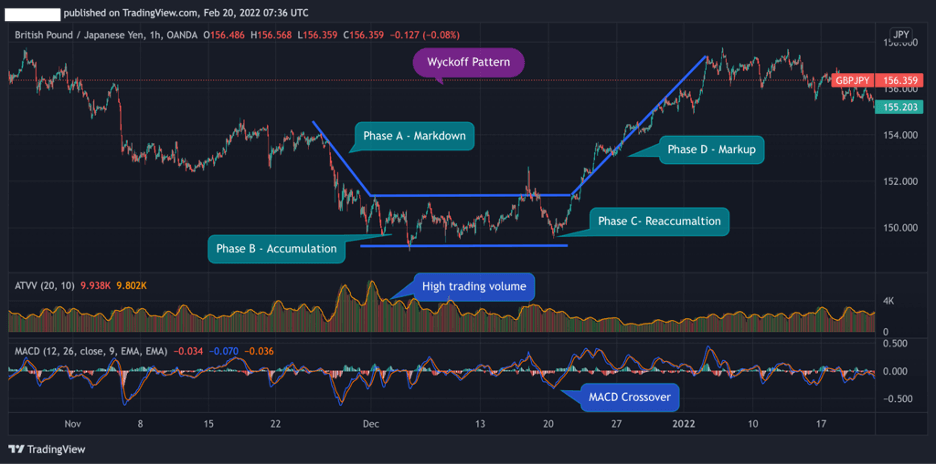This screenshot has height=464, width=936.
Task: Select the High trading volume callout
Action: point(474,287)
